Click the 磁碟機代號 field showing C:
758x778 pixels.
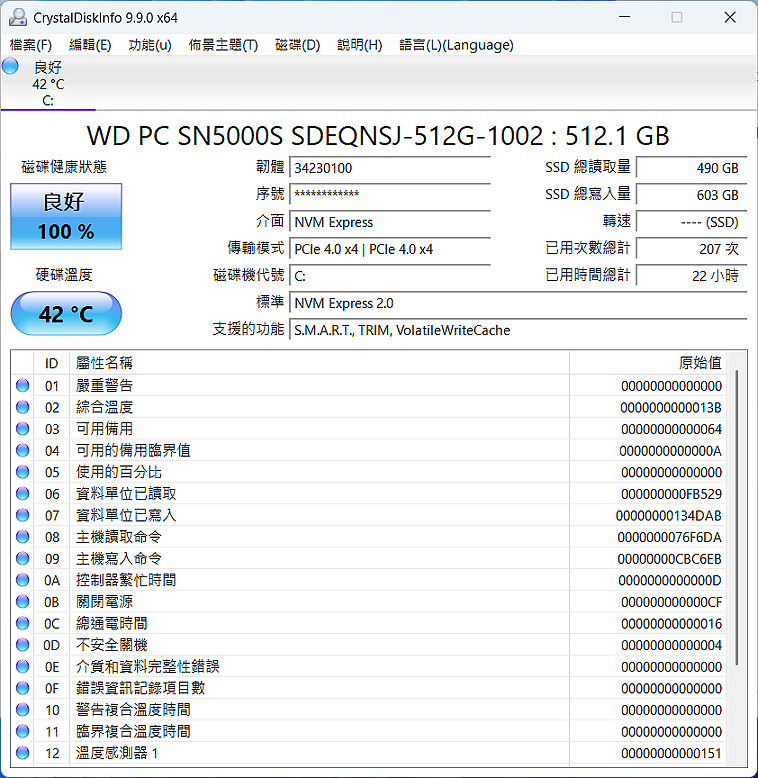[x=390, y=275]
